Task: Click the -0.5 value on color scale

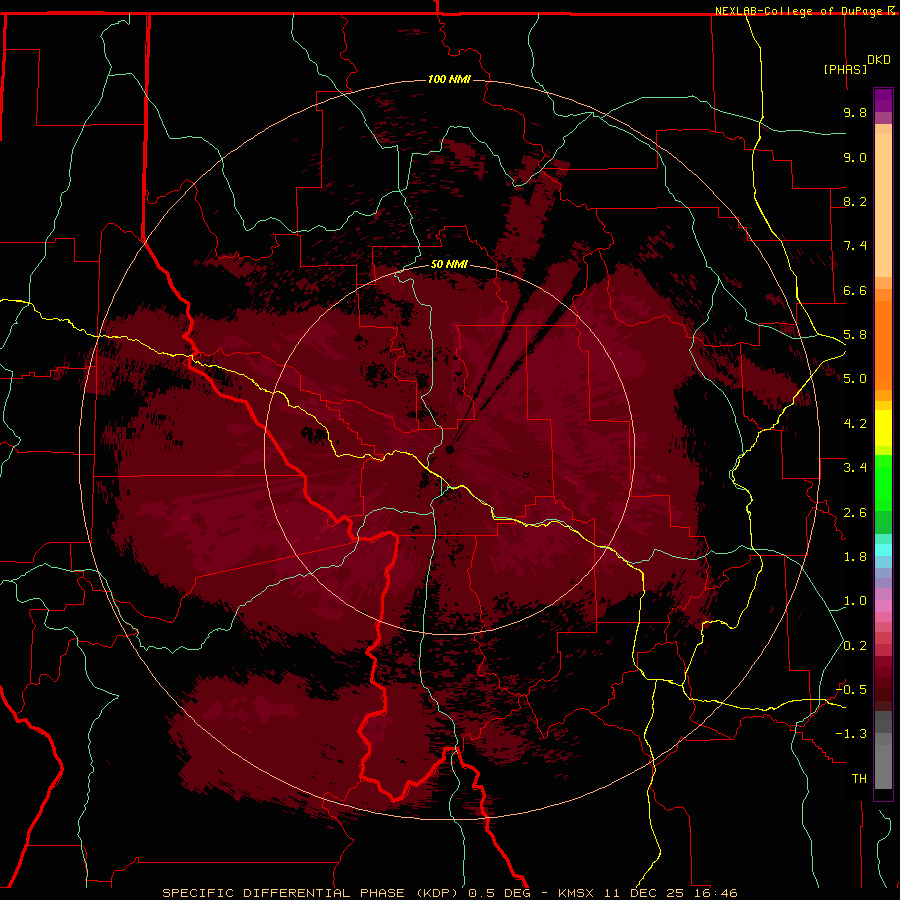Action: click(851, 689)
